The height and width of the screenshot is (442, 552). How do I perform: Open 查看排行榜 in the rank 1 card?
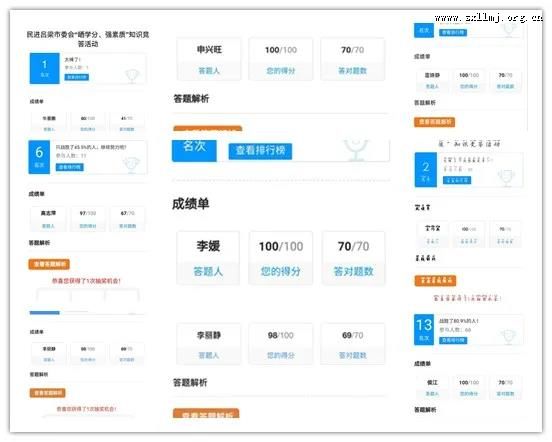[x=77, y=77]
